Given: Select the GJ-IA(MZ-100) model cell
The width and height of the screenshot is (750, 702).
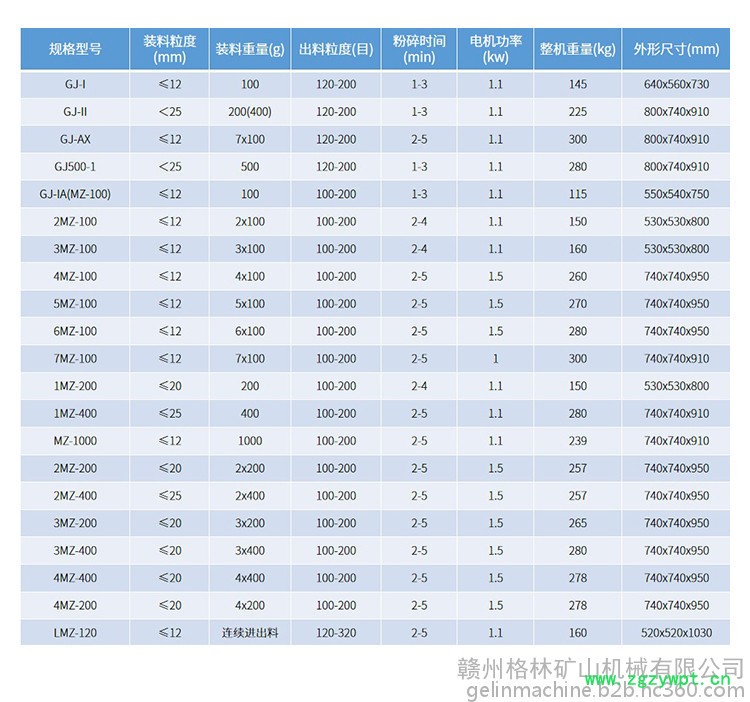Looking at the screenshot, I should (x=75, y=194).
